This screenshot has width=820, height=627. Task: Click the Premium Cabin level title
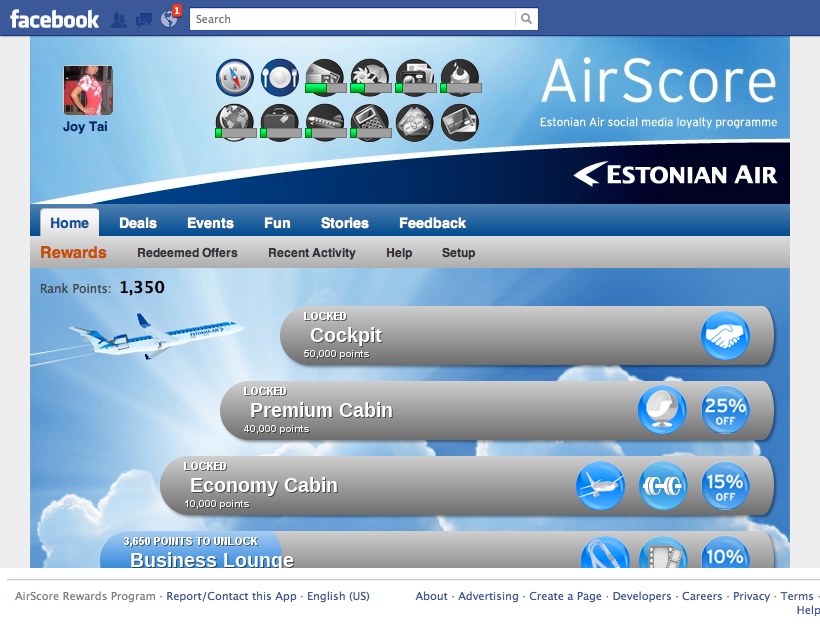tap(321, 410)
